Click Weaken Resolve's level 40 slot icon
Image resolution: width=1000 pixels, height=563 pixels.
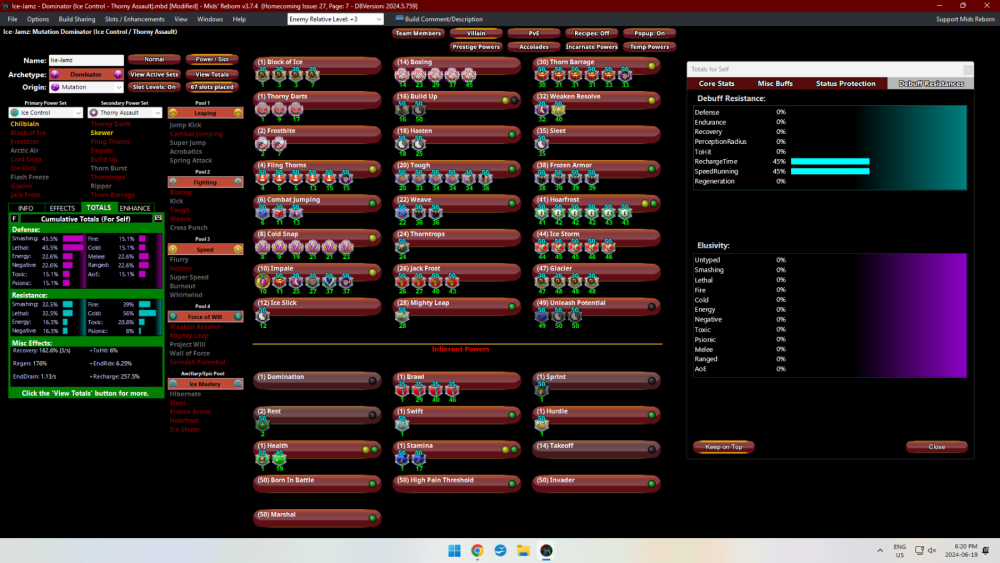558,109
